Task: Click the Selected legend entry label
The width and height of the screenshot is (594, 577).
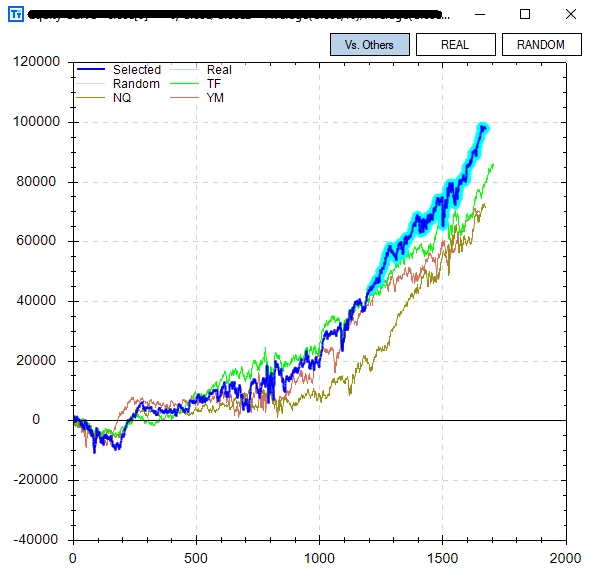Action: pyautogui.click(x=137, y=70)
